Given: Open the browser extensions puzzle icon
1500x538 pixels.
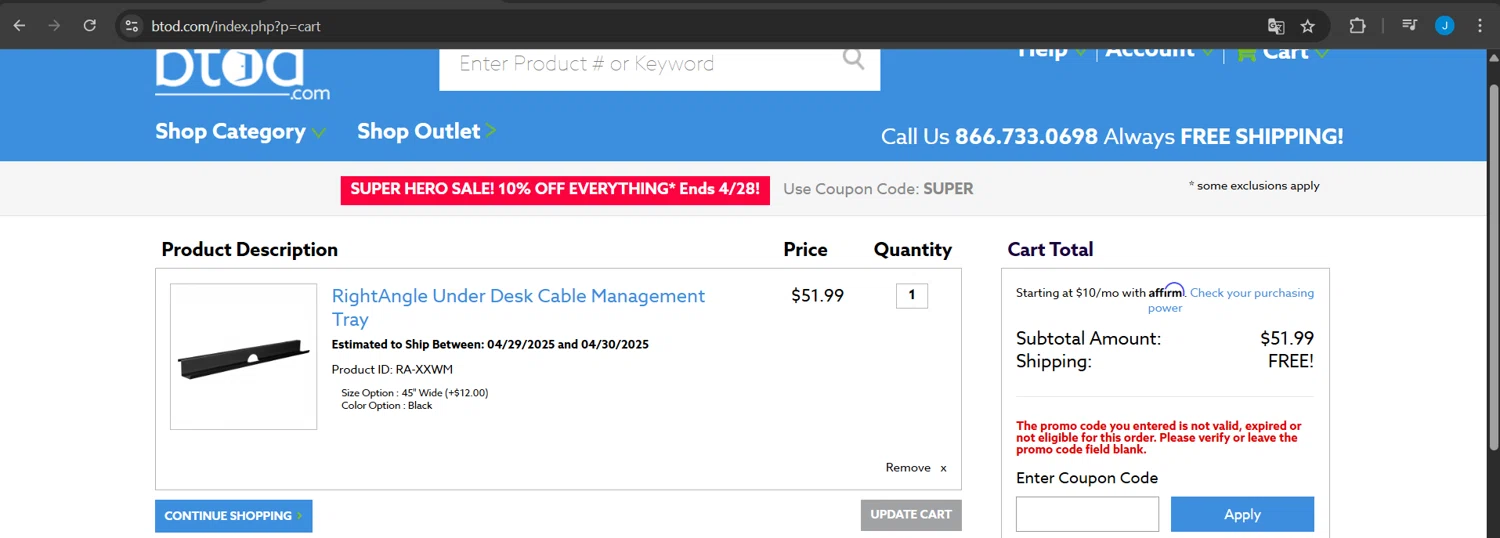Looking at the screenshot, I should tap(1357, 26).
